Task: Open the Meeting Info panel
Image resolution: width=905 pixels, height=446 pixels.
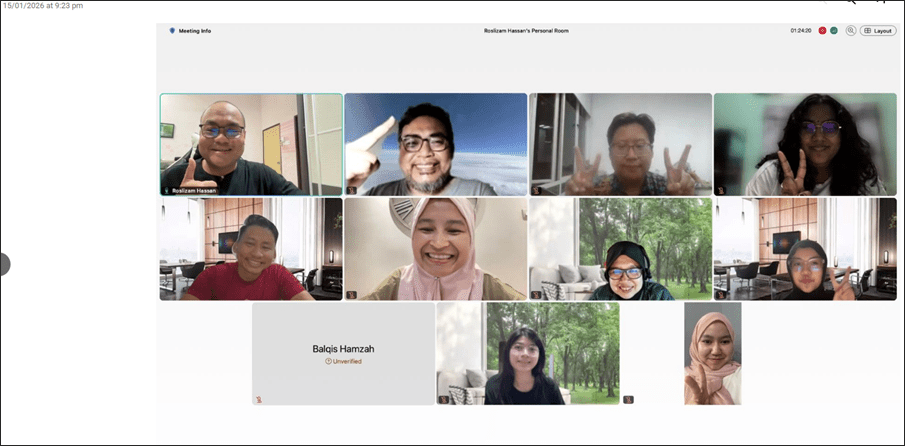Action: pos(195,31)
